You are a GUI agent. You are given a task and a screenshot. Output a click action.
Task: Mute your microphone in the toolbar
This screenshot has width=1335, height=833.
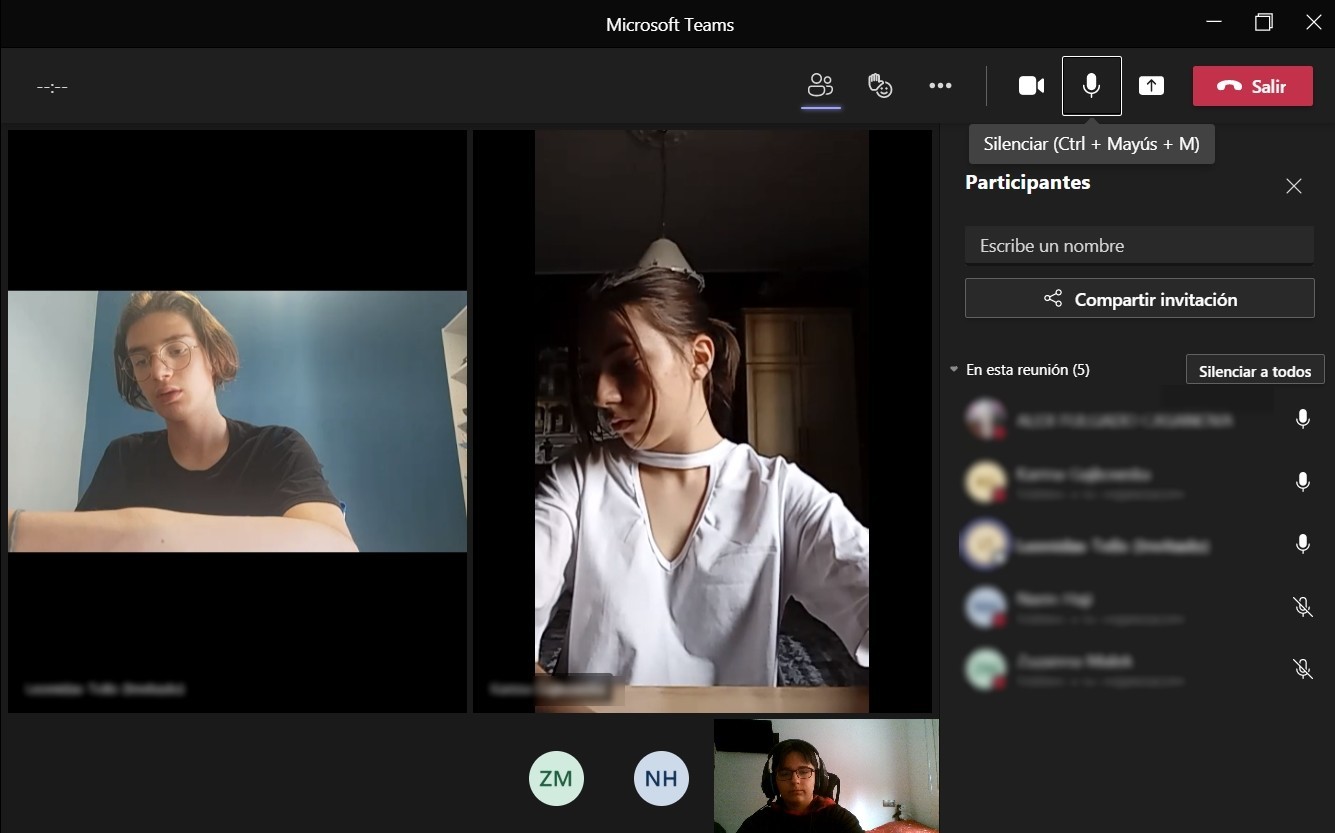tap(1091, 86)
